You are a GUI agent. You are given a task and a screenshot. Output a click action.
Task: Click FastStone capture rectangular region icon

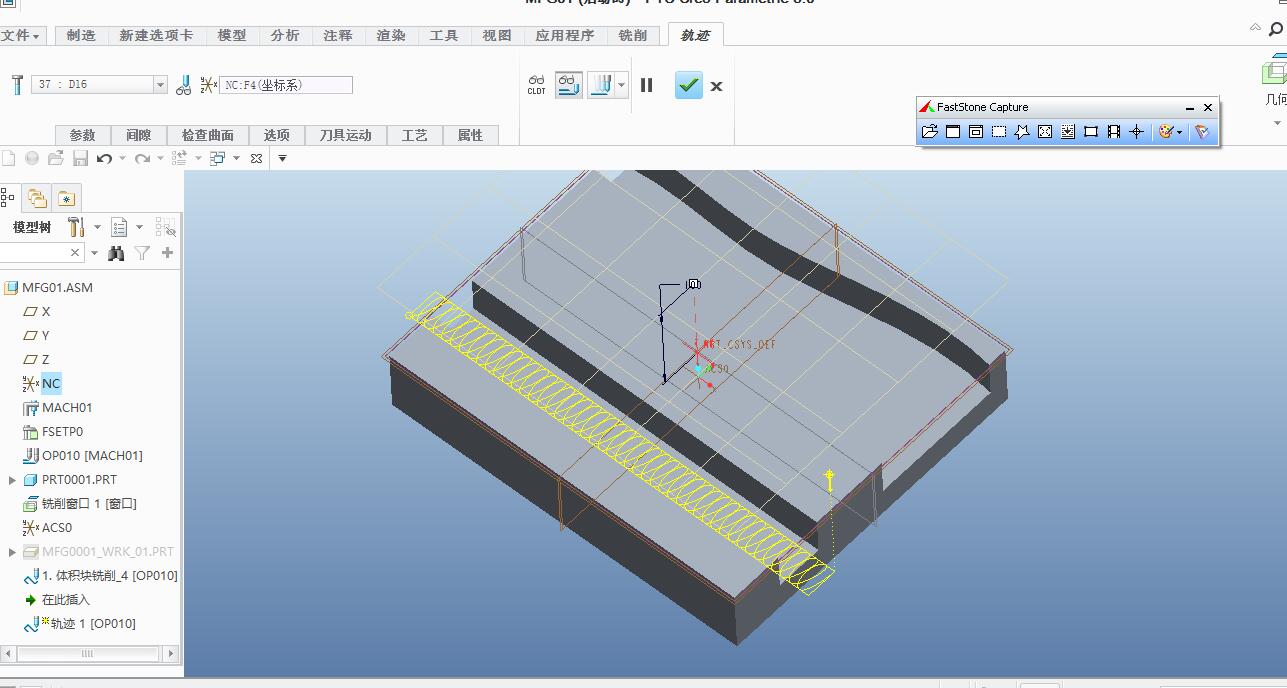998,131
